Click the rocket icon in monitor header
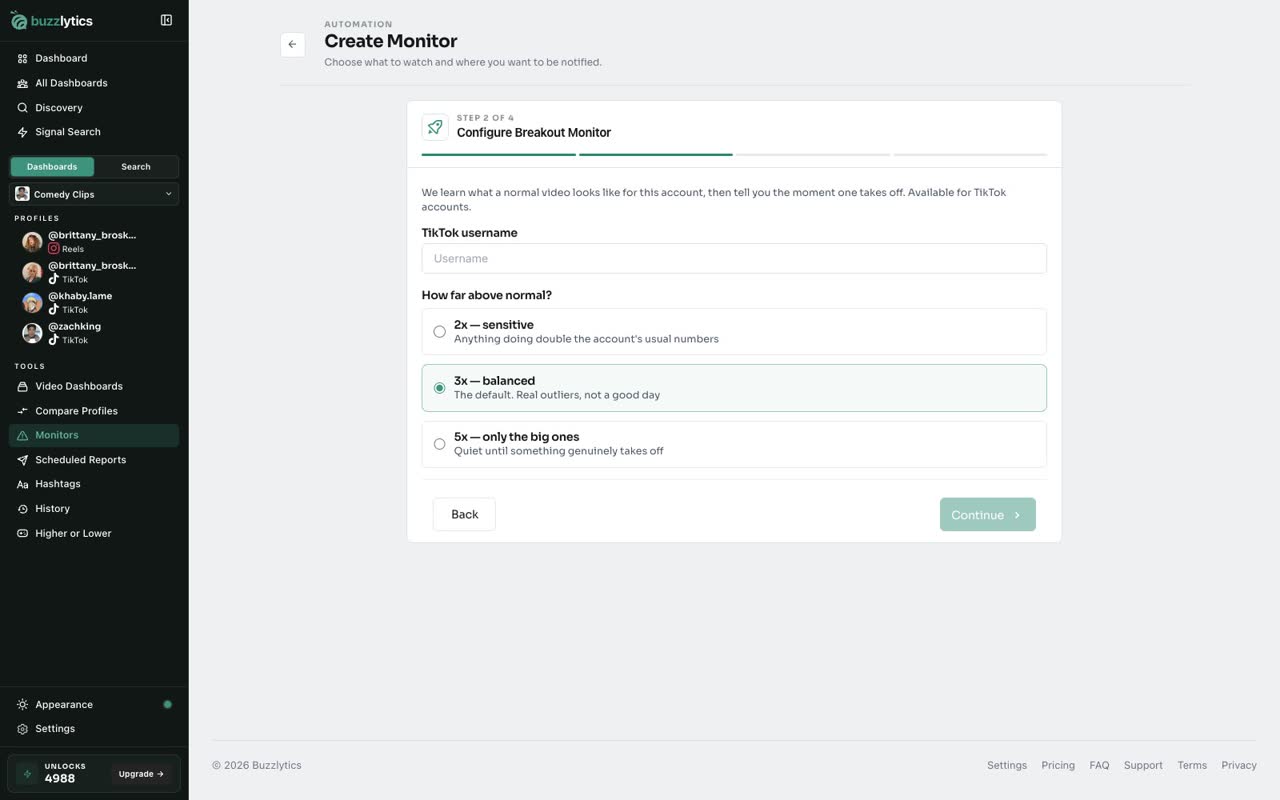This screenshot has height=800, width=1280. coord(435,127)
